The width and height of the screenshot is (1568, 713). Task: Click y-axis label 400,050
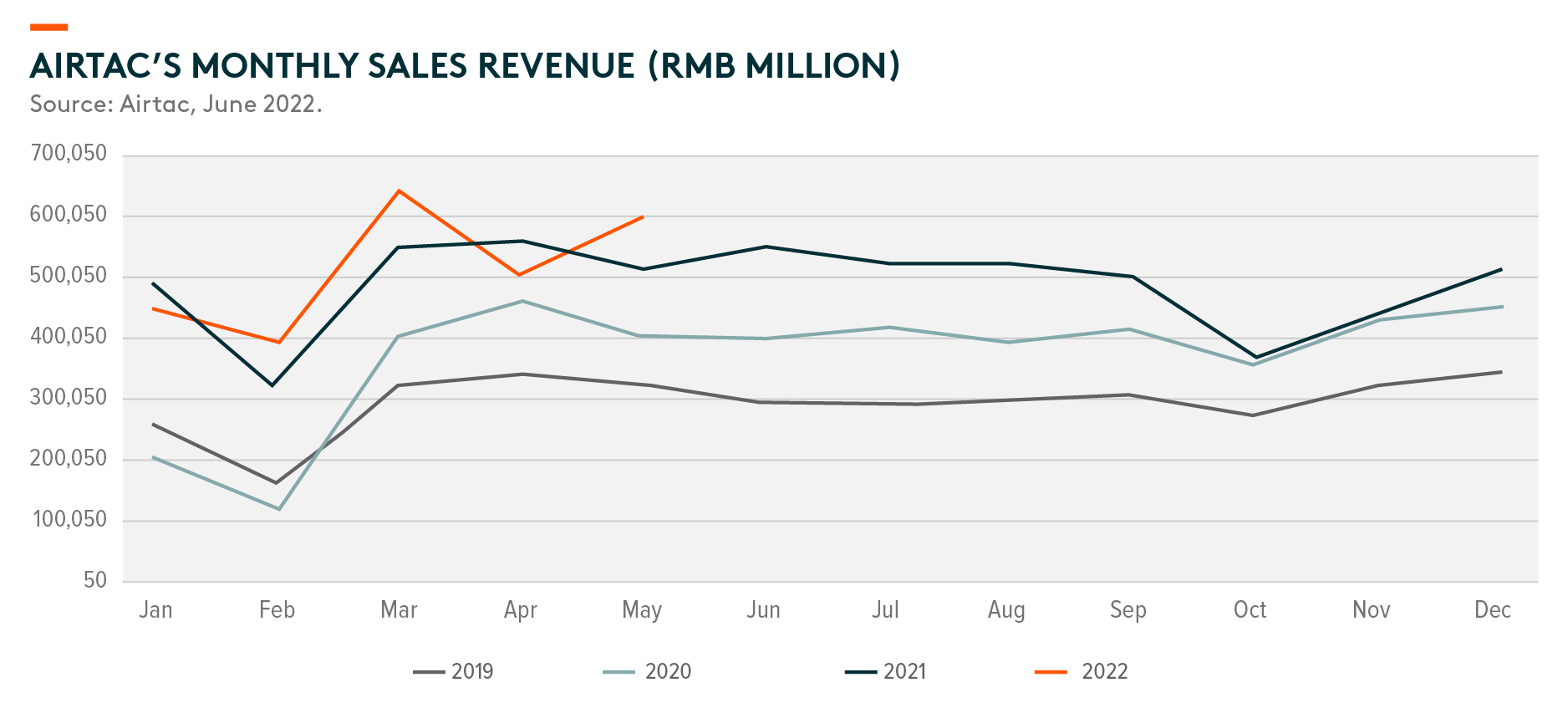(x=69, y=336)
